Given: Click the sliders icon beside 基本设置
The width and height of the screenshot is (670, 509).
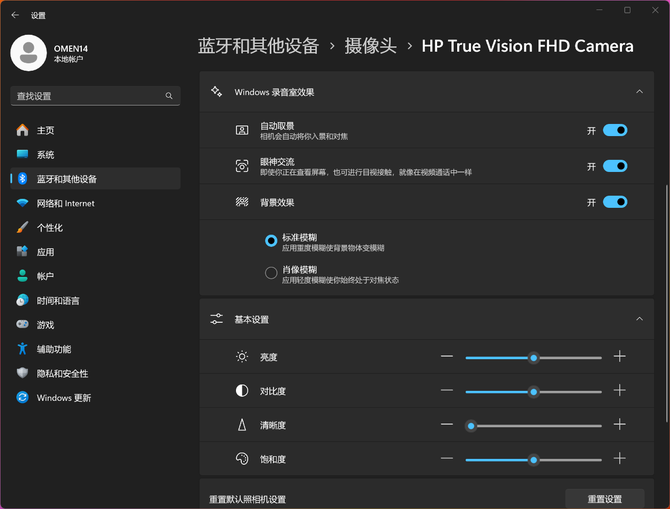Looking at the screenshot, I should click(217, 319).
